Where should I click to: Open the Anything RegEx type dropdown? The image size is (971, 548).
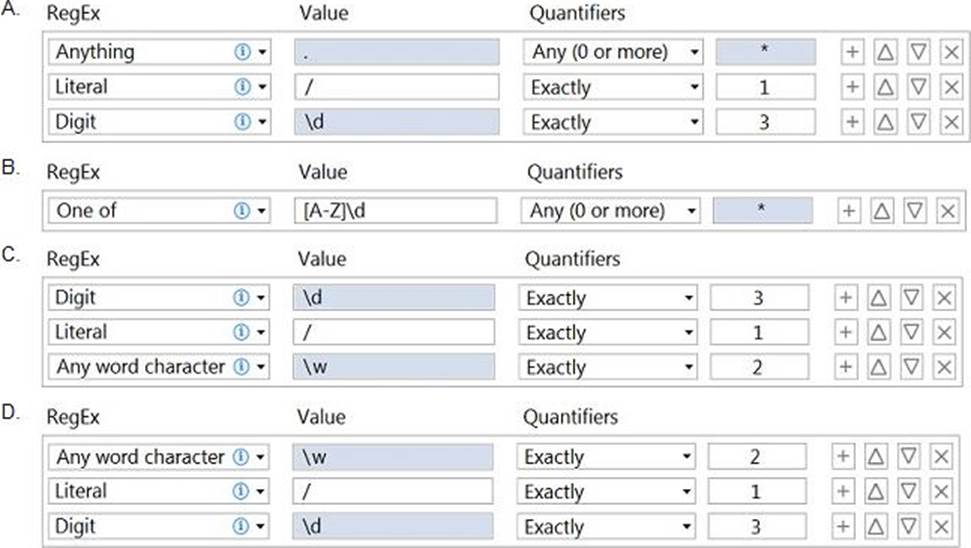tap(262, 51)
